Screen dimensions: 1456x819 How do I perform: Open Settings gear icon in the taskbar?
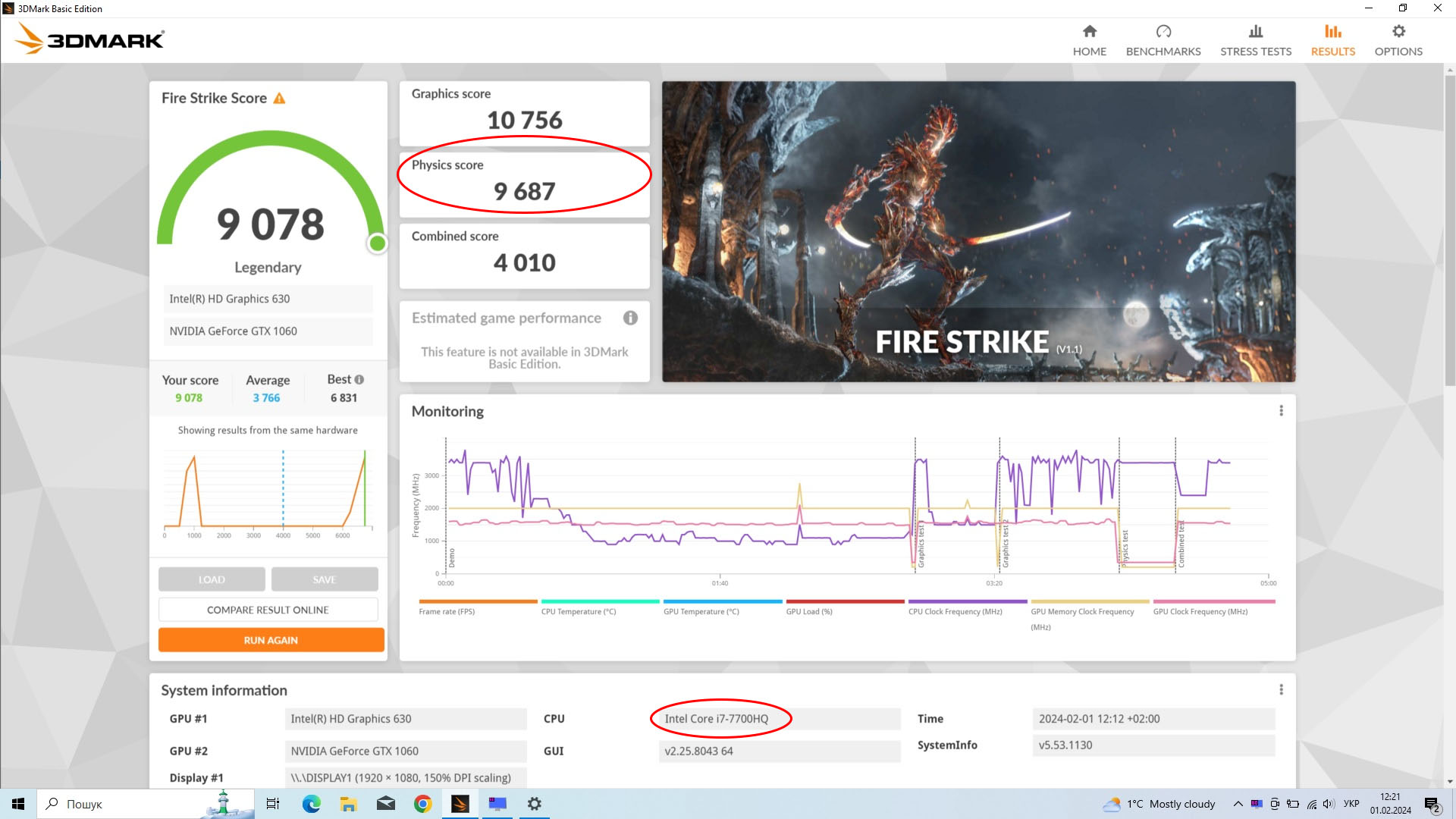(534, 804)
